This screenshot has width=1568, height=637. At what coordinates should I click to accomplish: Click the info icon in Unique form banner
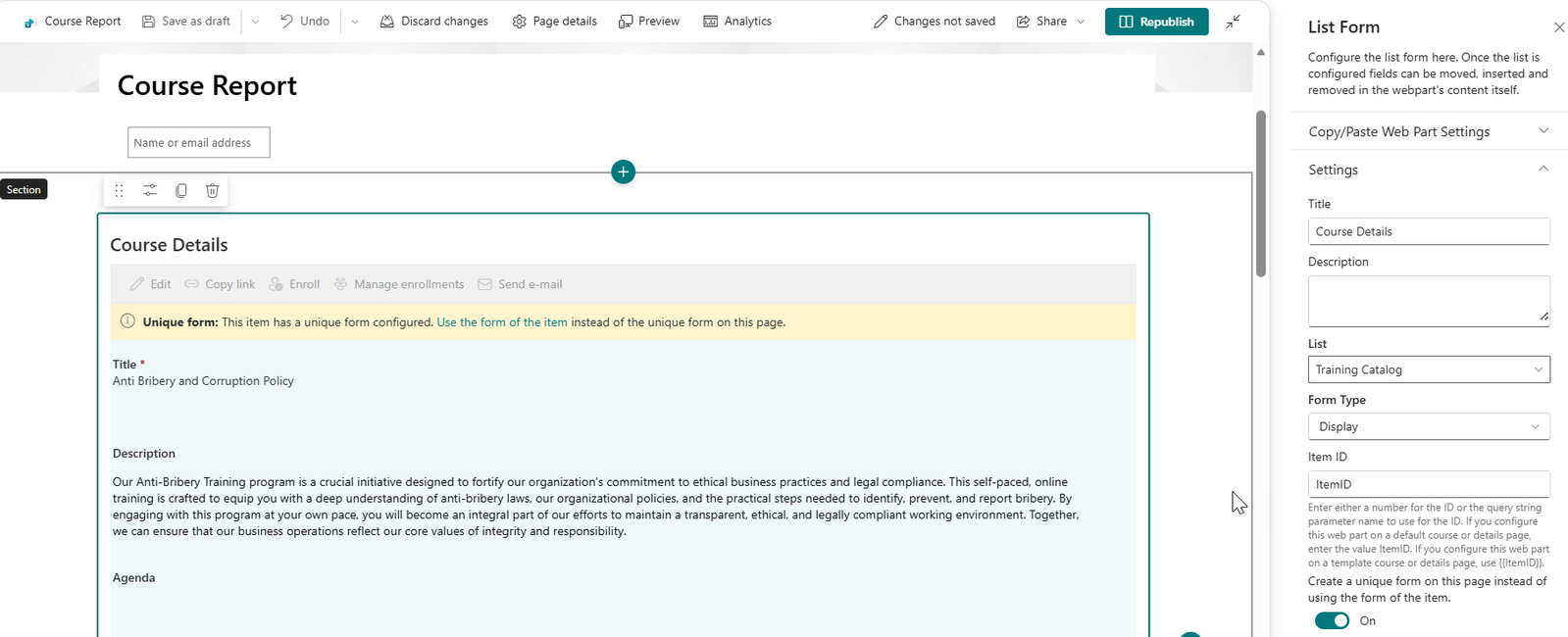127,321
